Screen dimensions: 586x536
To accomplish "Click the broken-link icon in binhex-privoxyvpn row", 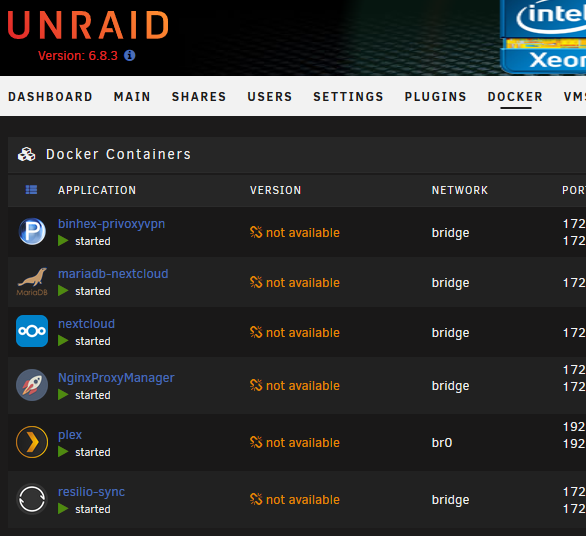I will pyautogui.click(x=256, y=232).
